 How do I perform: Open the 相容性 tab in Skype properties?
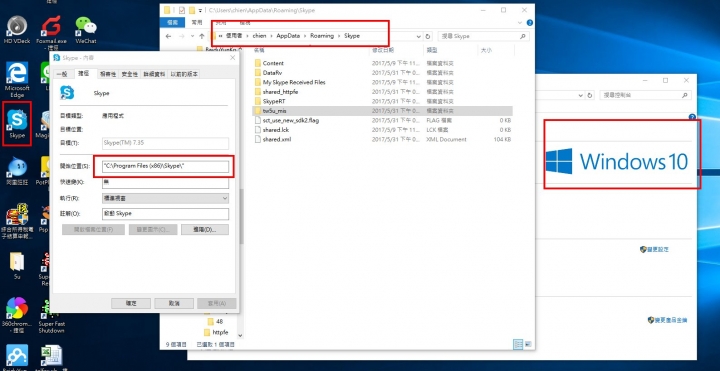[108, 74]
